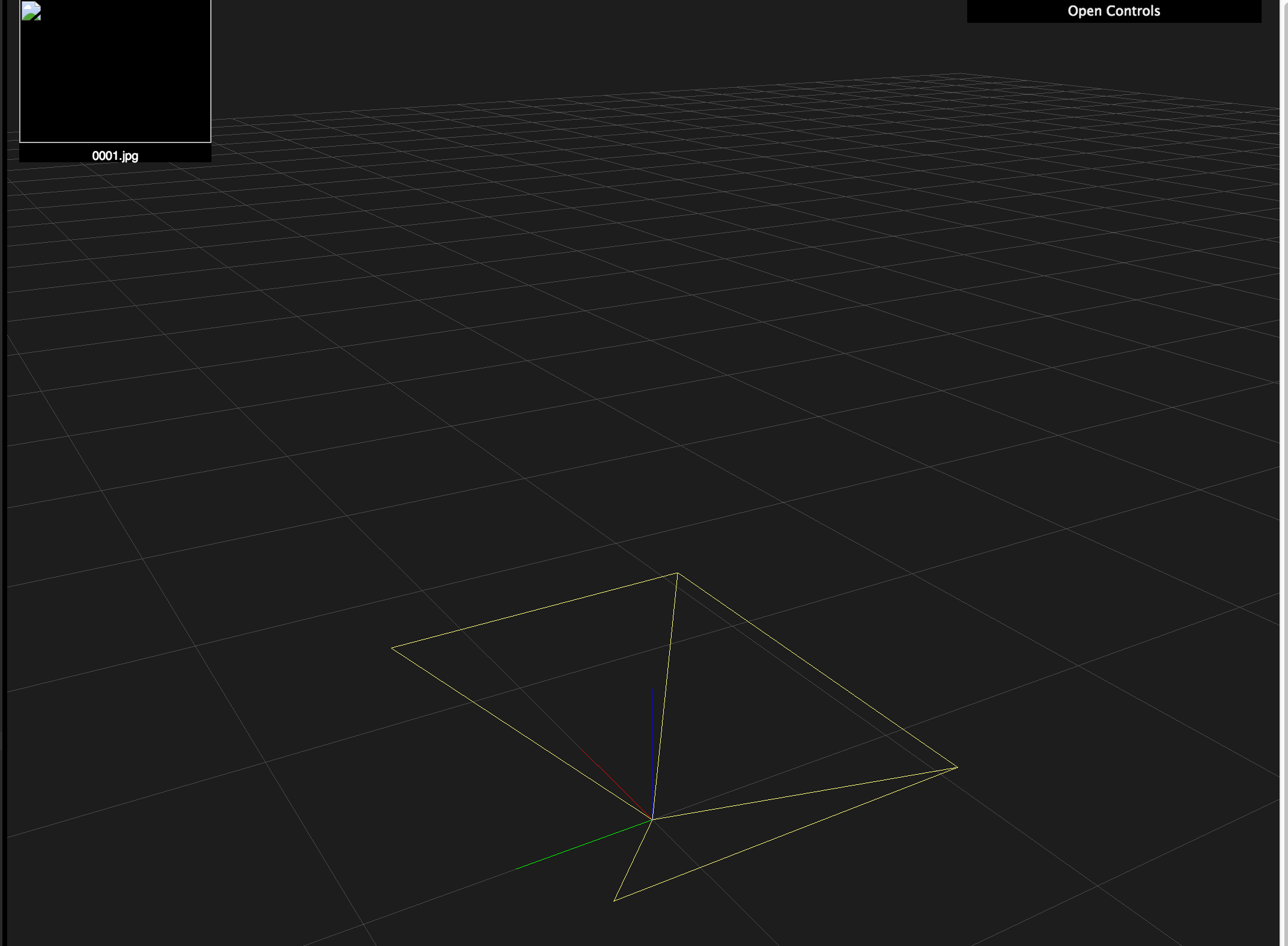Viewport: 1288px width, 946px height.
Task: Click the broken image icon in the thumbnail
Action: point(31,11)
